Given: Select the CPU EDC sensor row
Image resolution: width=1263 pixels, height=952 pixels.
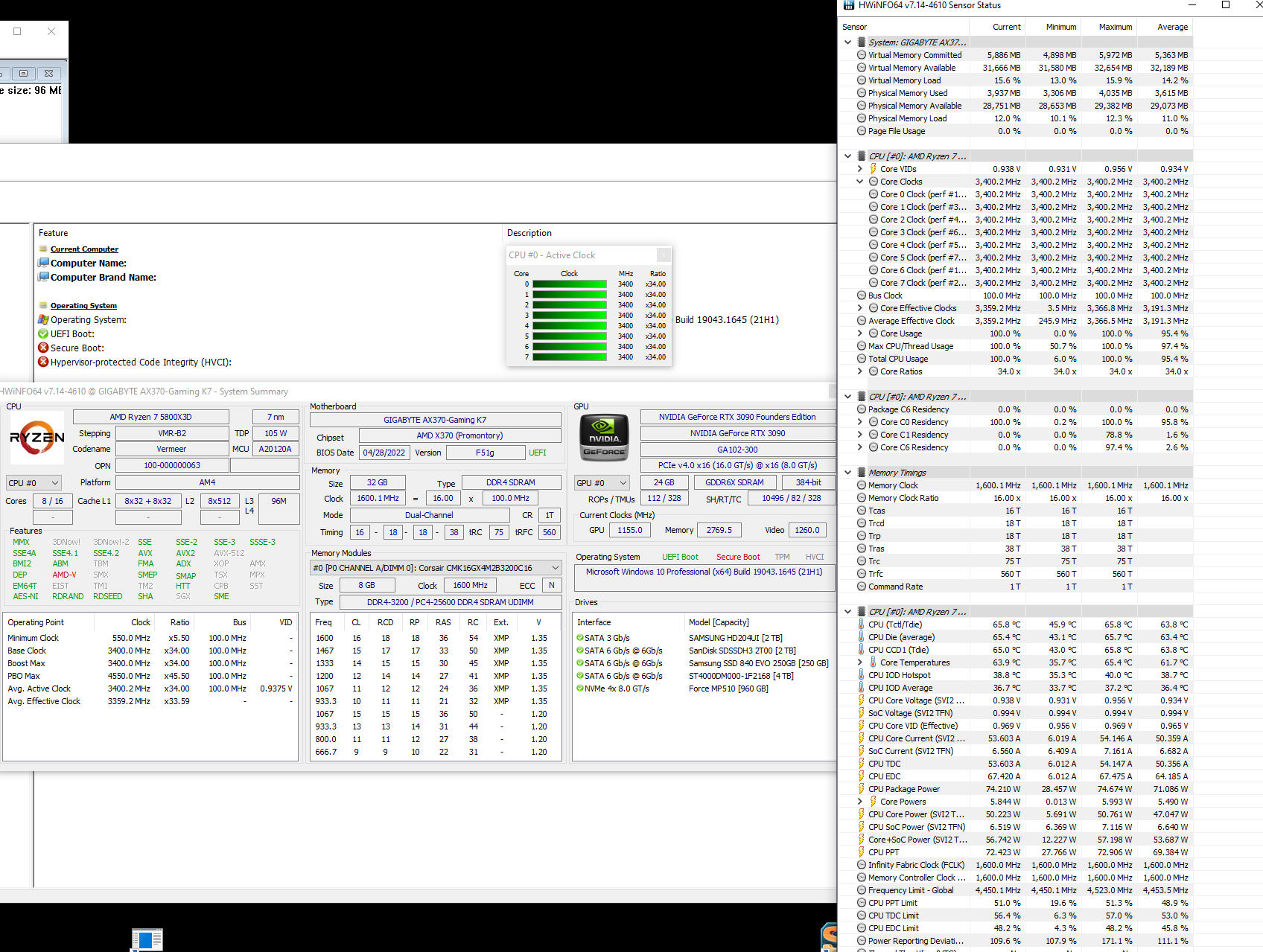Looking at the screenshot, I should (x=1015, y=776).
